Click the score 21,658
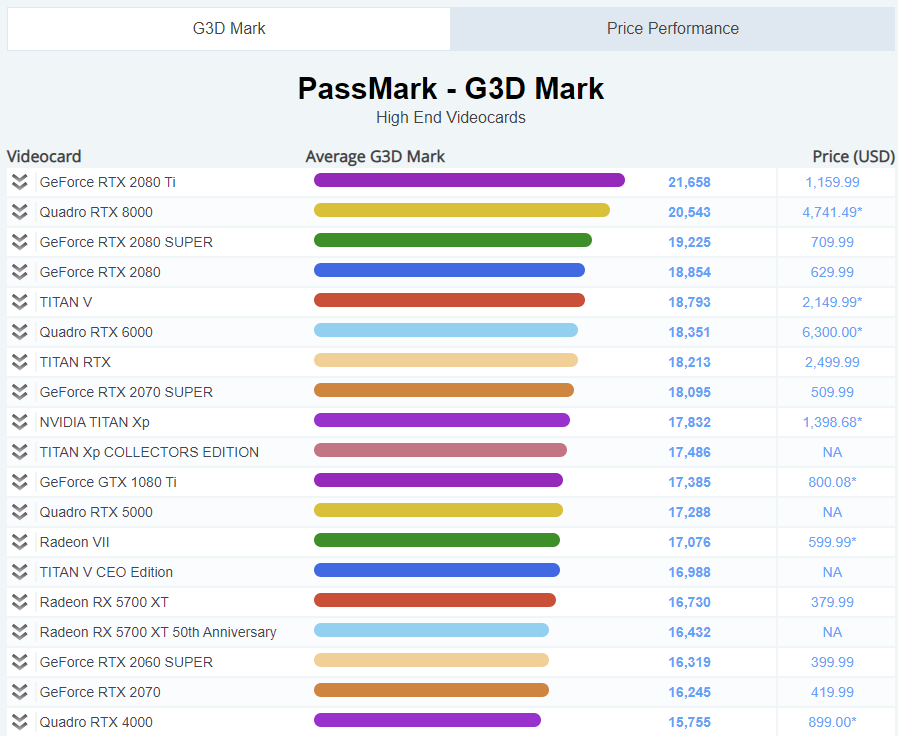Screen dimensions: 898x736 pyautogui.click(x=689, y=182)
